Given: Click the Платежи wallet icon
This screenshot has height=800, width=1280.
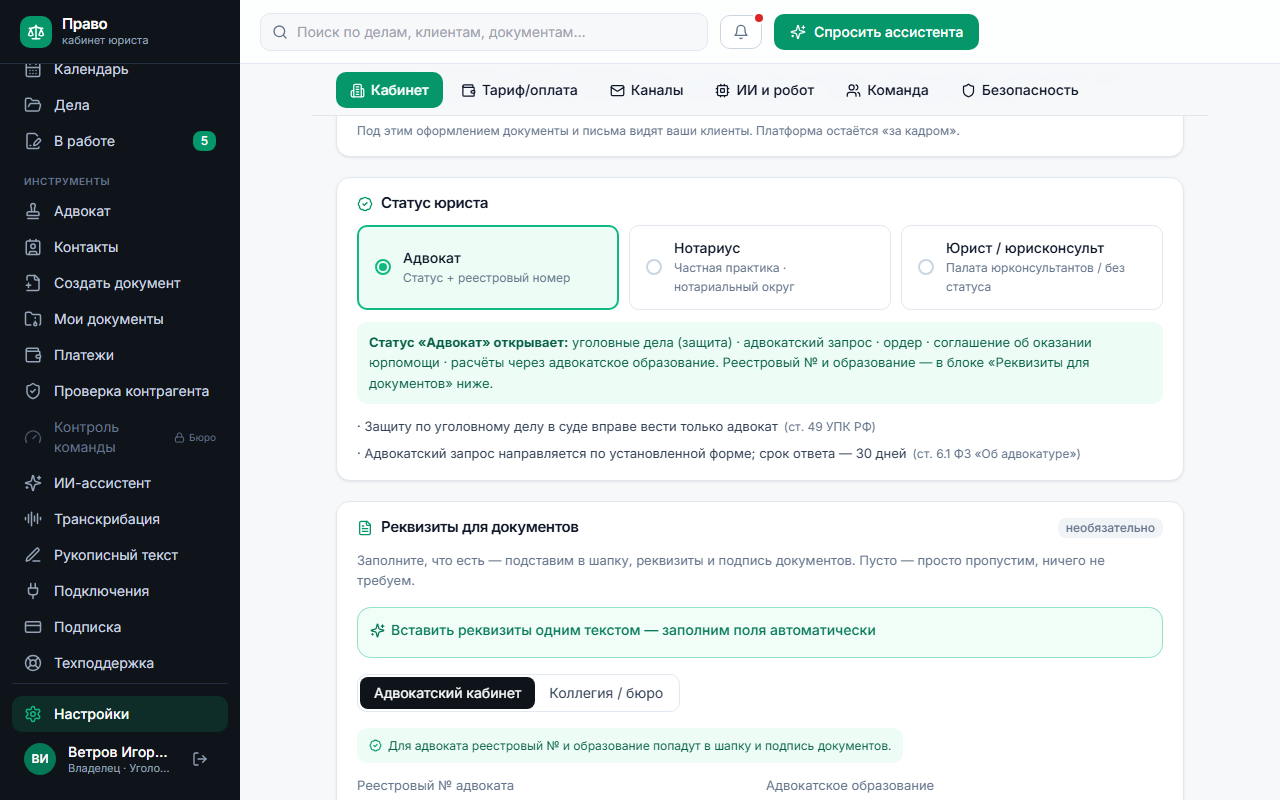Looking at the screenshot, I should point(33,355).
